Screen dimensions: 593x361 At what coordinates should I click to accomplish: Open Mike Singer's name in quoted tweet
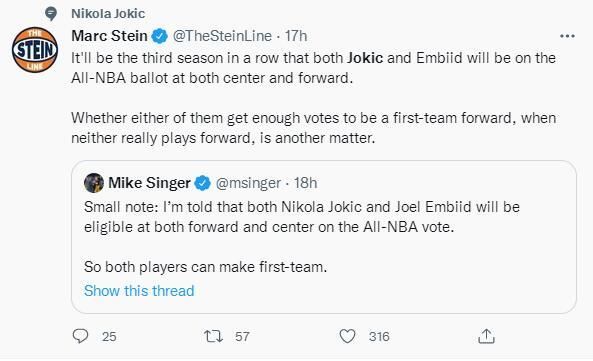149,183
